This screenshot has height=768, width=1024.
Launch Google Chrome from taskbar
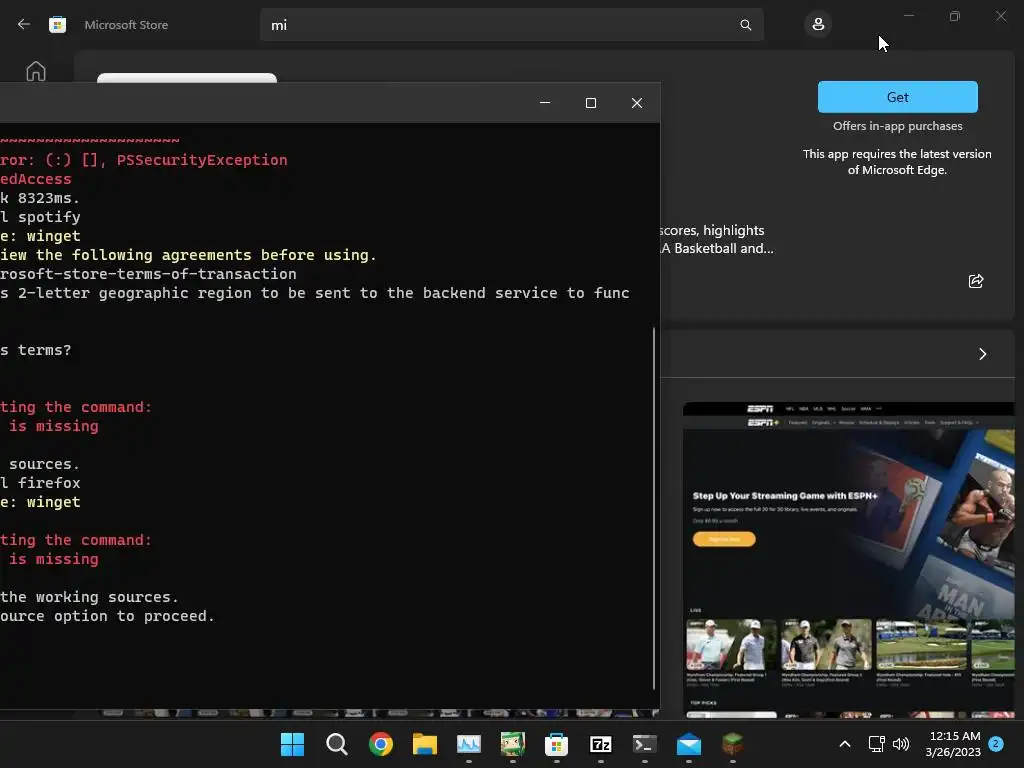coord(381,744)
